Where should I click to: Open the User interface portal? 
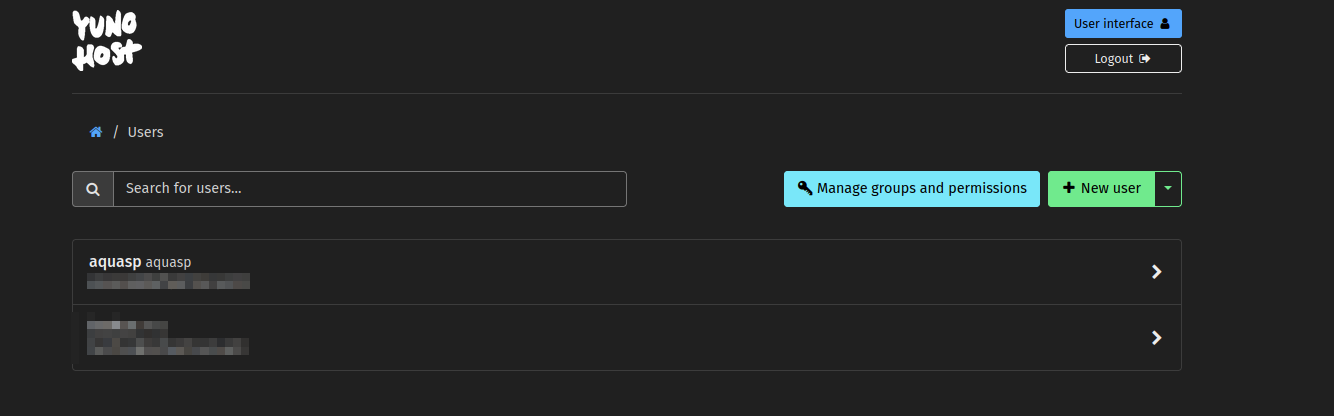click(1123, 24)
